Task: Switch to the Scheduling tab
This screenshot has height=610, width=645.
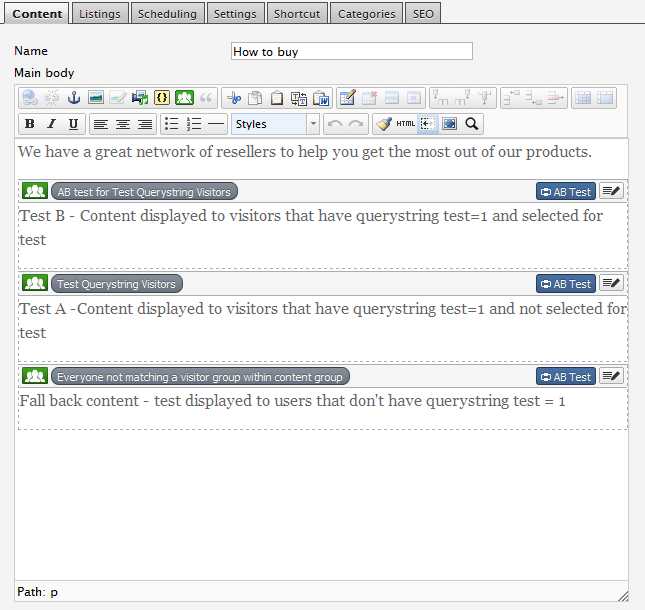Action: (x=168, y=14)
